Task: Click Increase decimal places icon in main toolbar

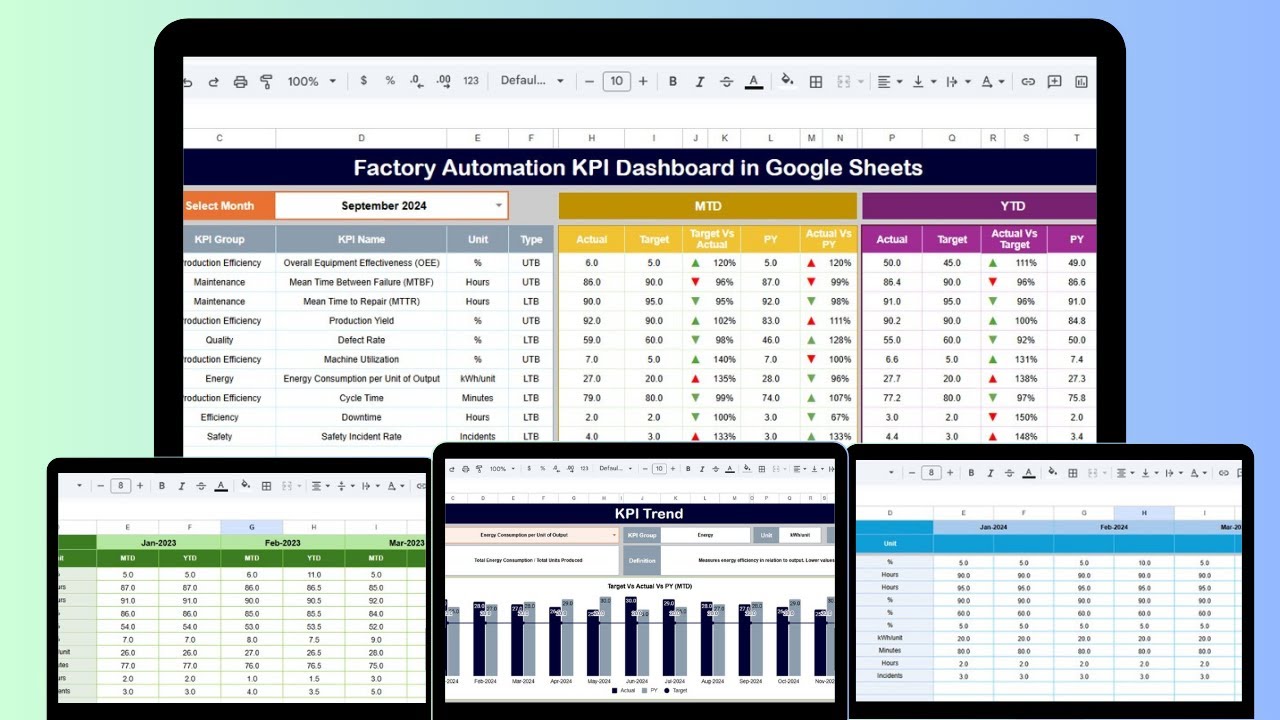Action: [443, 81]
